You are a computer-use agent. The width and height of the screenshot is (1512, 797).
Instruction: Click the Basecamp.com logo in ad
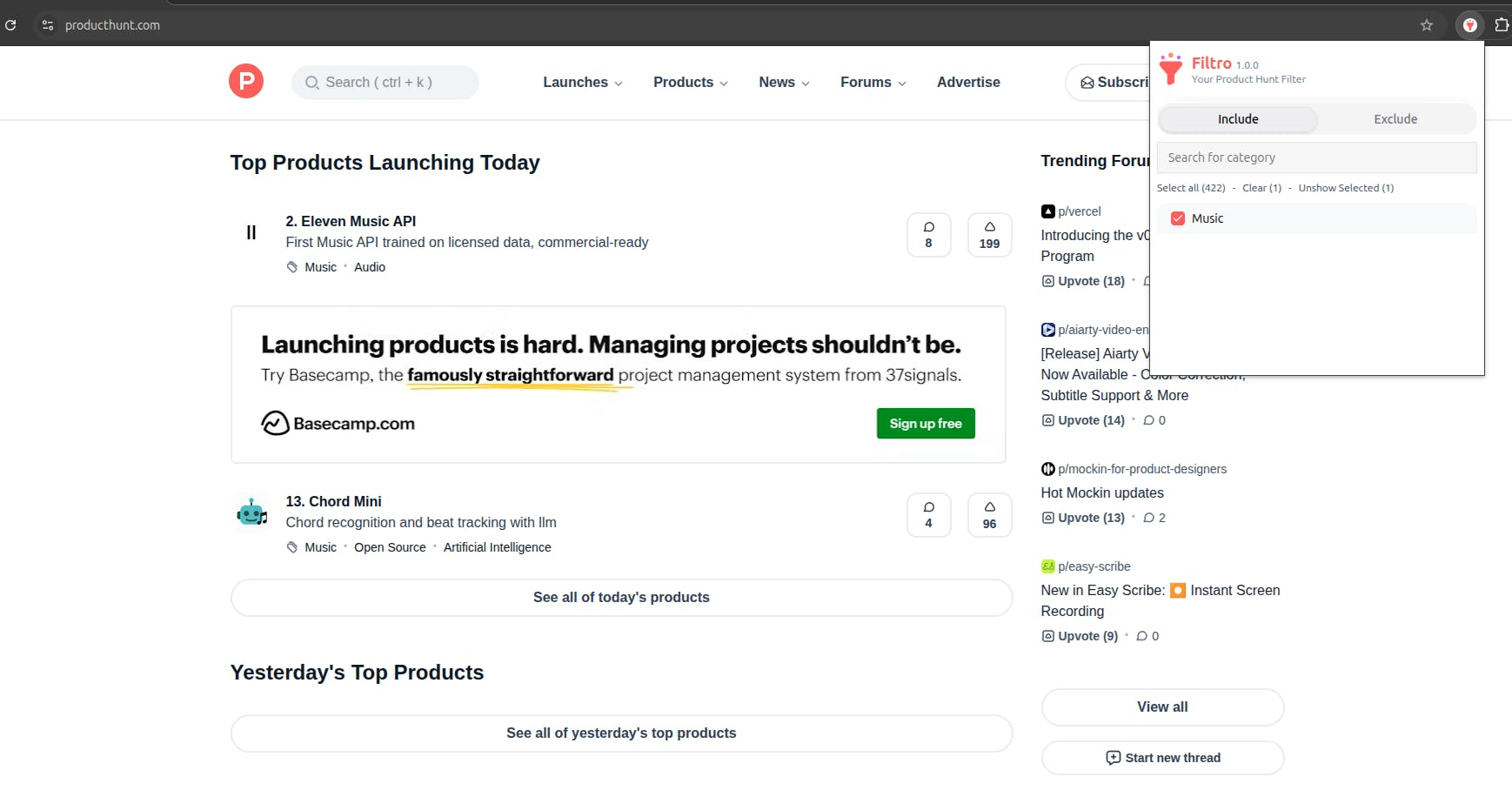click(338, 424)
